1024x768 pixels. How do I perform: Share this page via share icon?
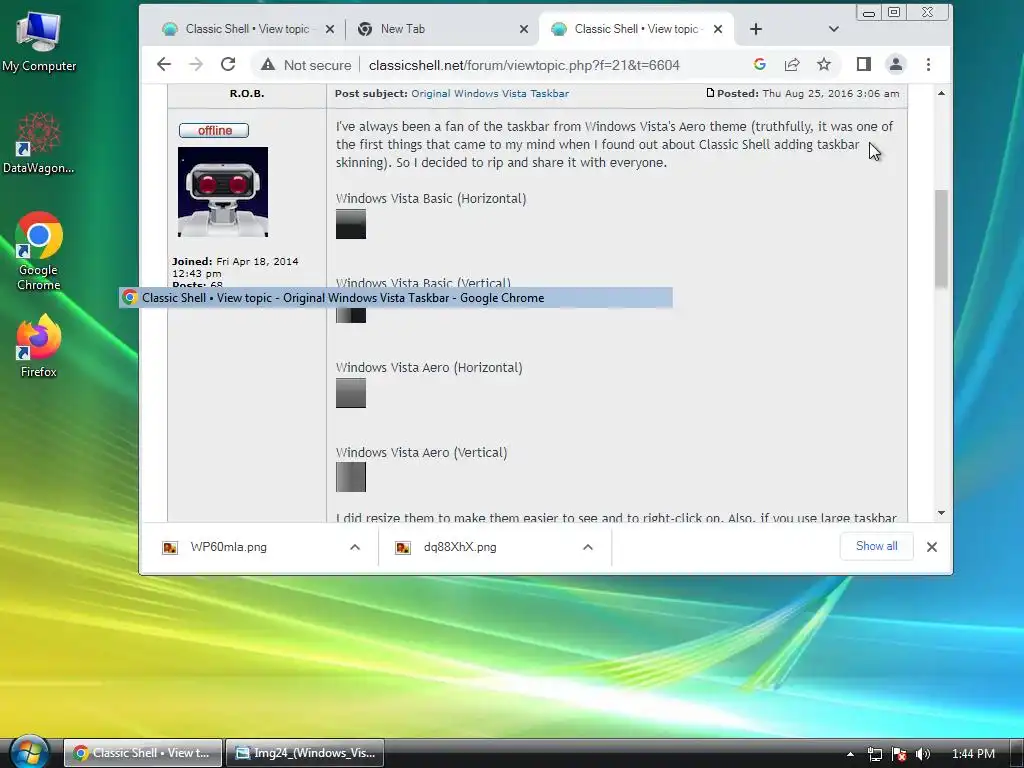click(x=792, y=64)
